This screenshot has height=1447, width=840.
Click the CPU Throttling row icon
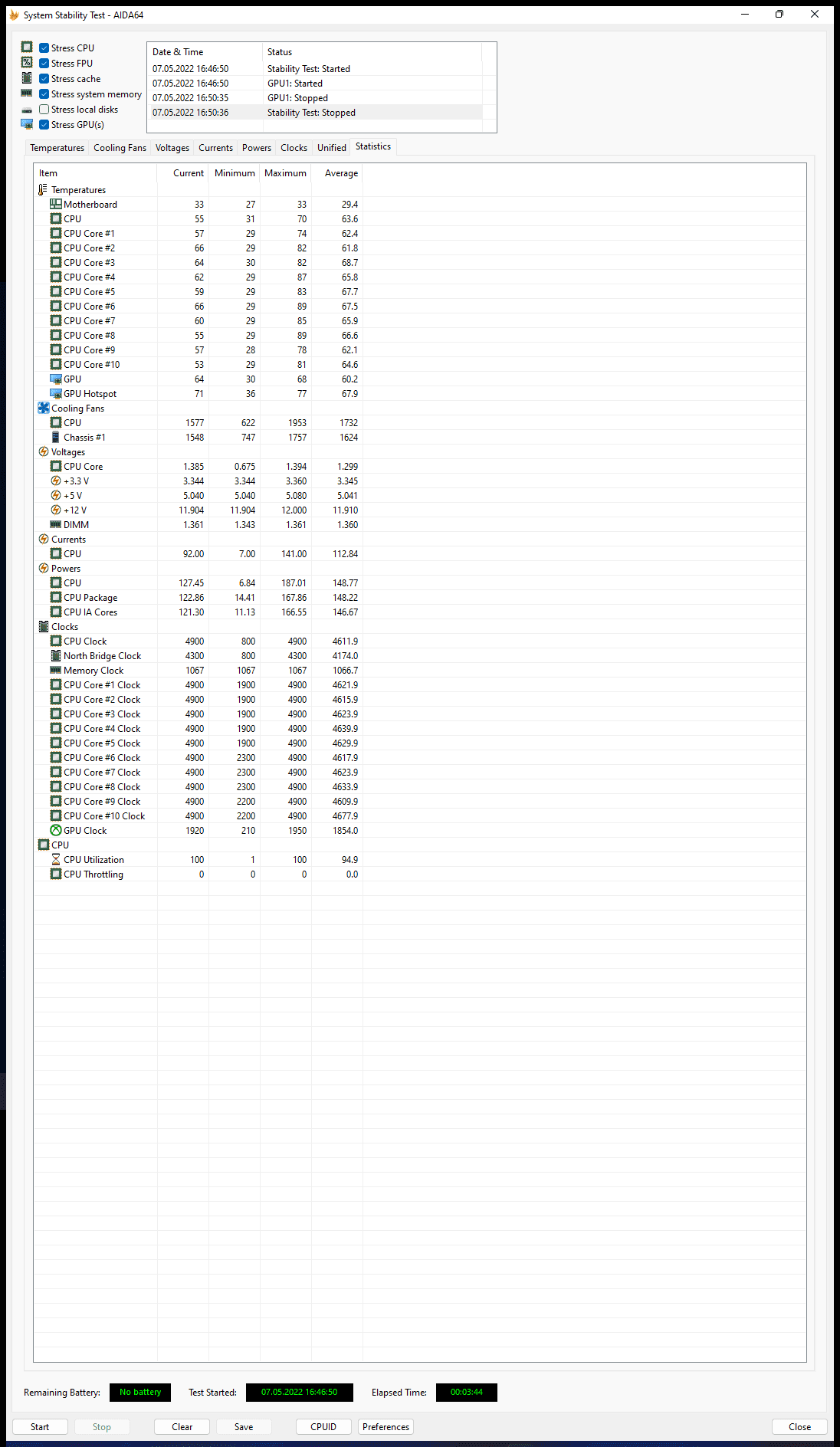tap(55, 874)
